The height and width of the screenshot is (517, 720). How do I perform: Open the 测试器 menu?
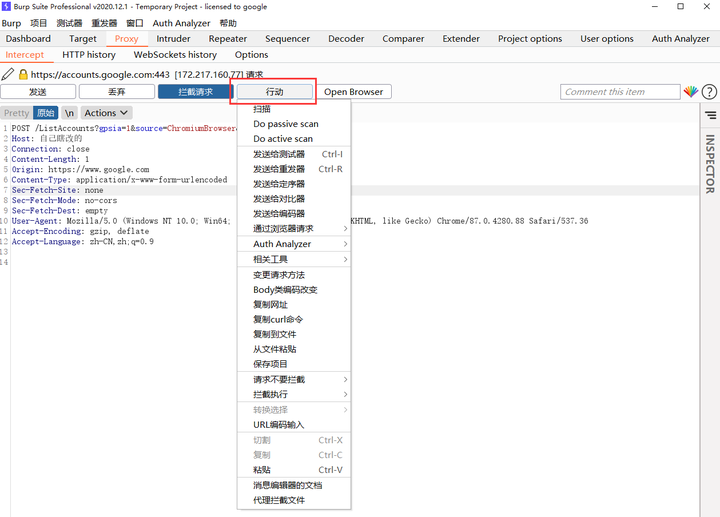pyautogui.click(x=69, y=23)
